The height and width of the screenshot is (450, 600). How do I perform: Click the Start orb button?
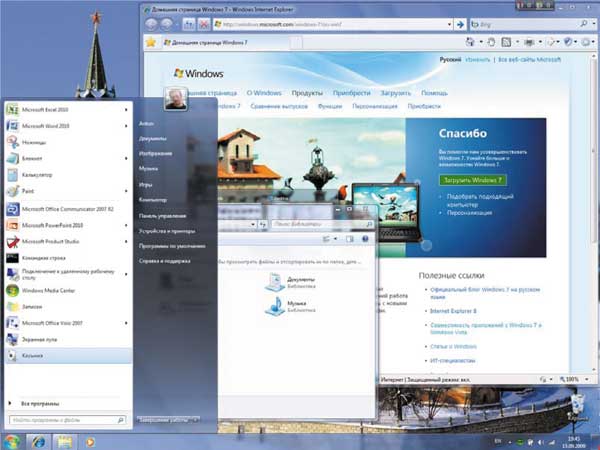(11, 442)
